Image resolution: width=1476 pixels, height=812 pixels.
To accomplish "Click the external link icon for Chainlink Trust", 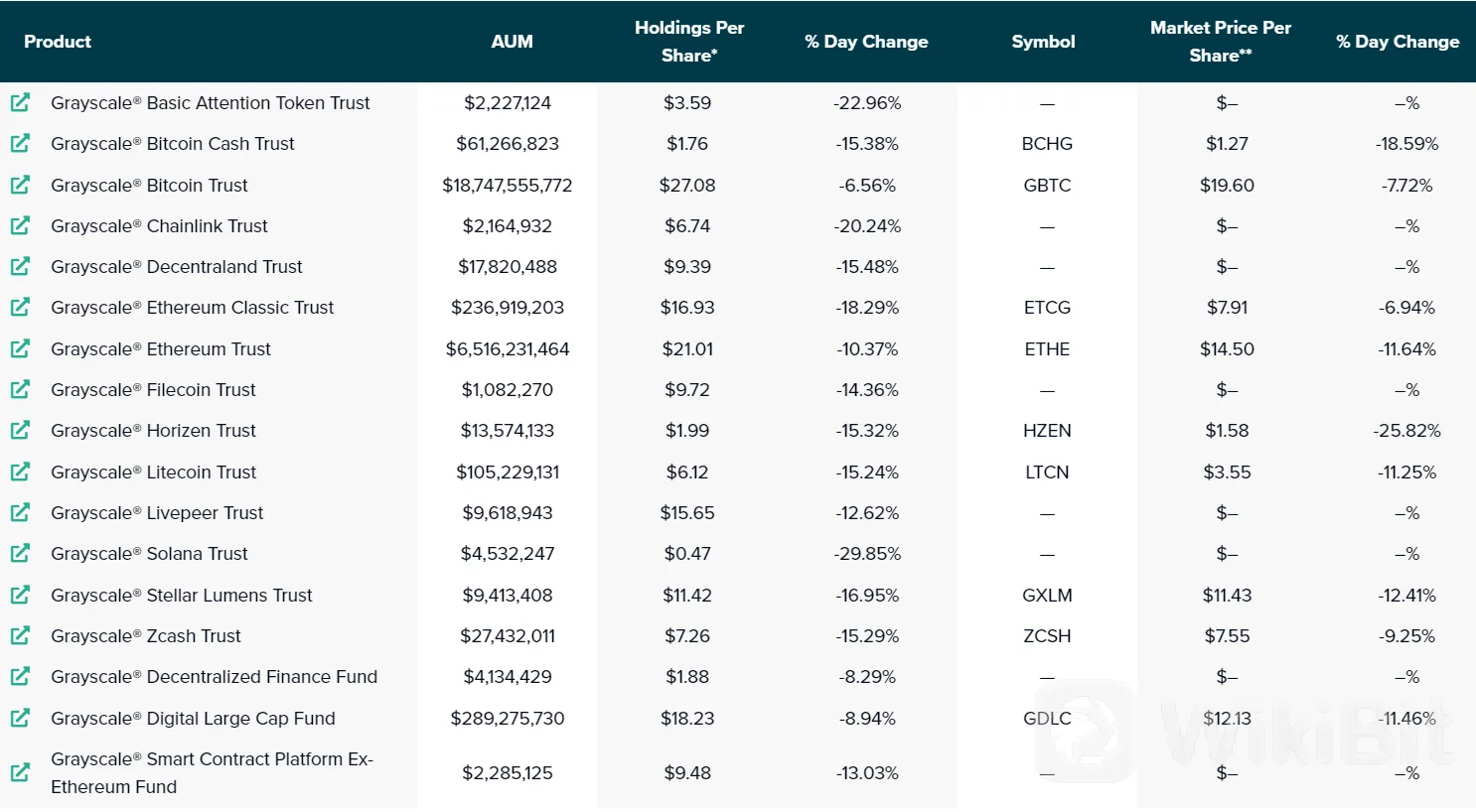I will (x=20, y=225).
